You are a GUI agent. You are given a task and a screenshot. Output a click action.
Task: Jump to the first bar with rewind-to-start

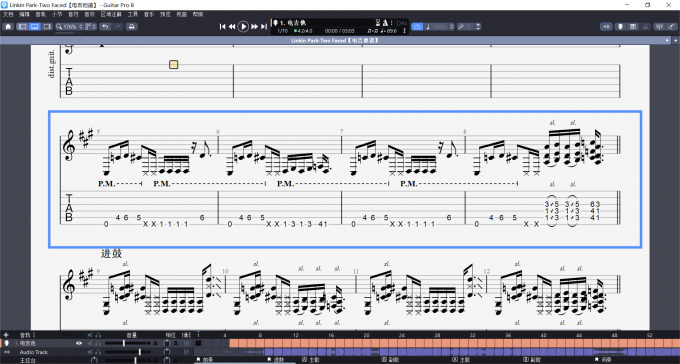click(222, 26)
